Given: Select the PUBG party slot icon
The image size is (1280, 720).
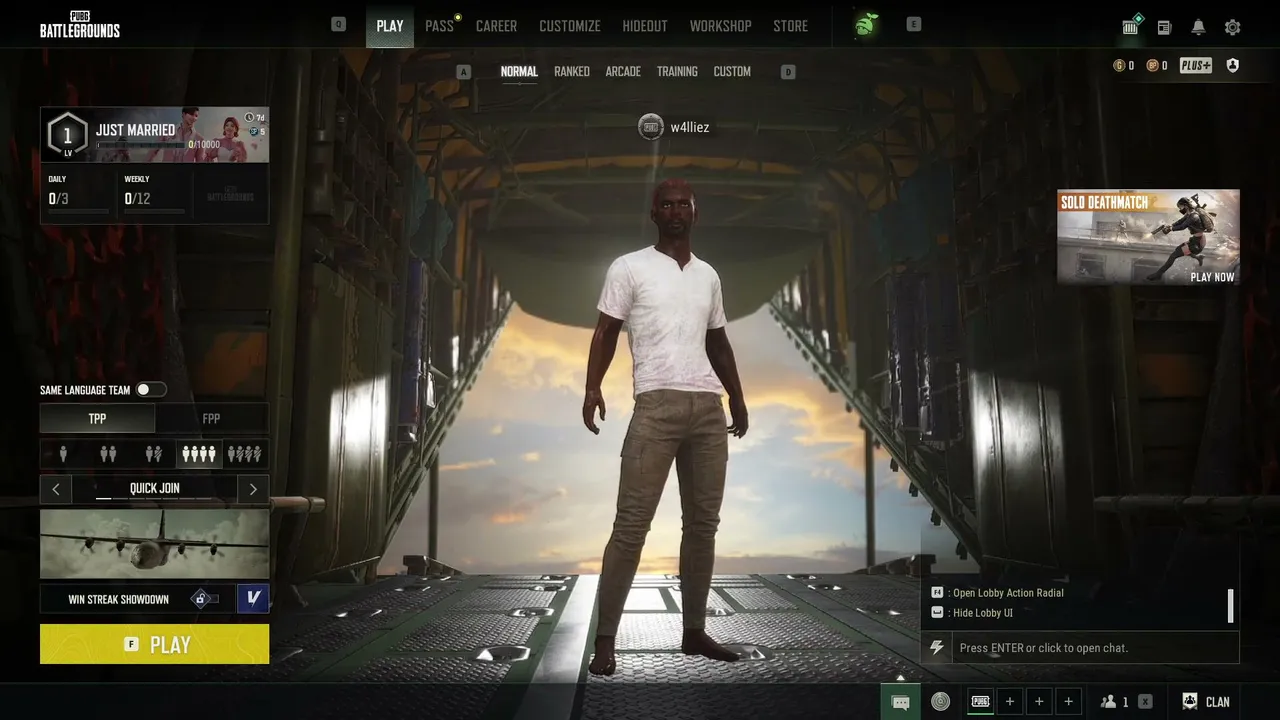Looking at the screenshot, I should pos(981,702).
